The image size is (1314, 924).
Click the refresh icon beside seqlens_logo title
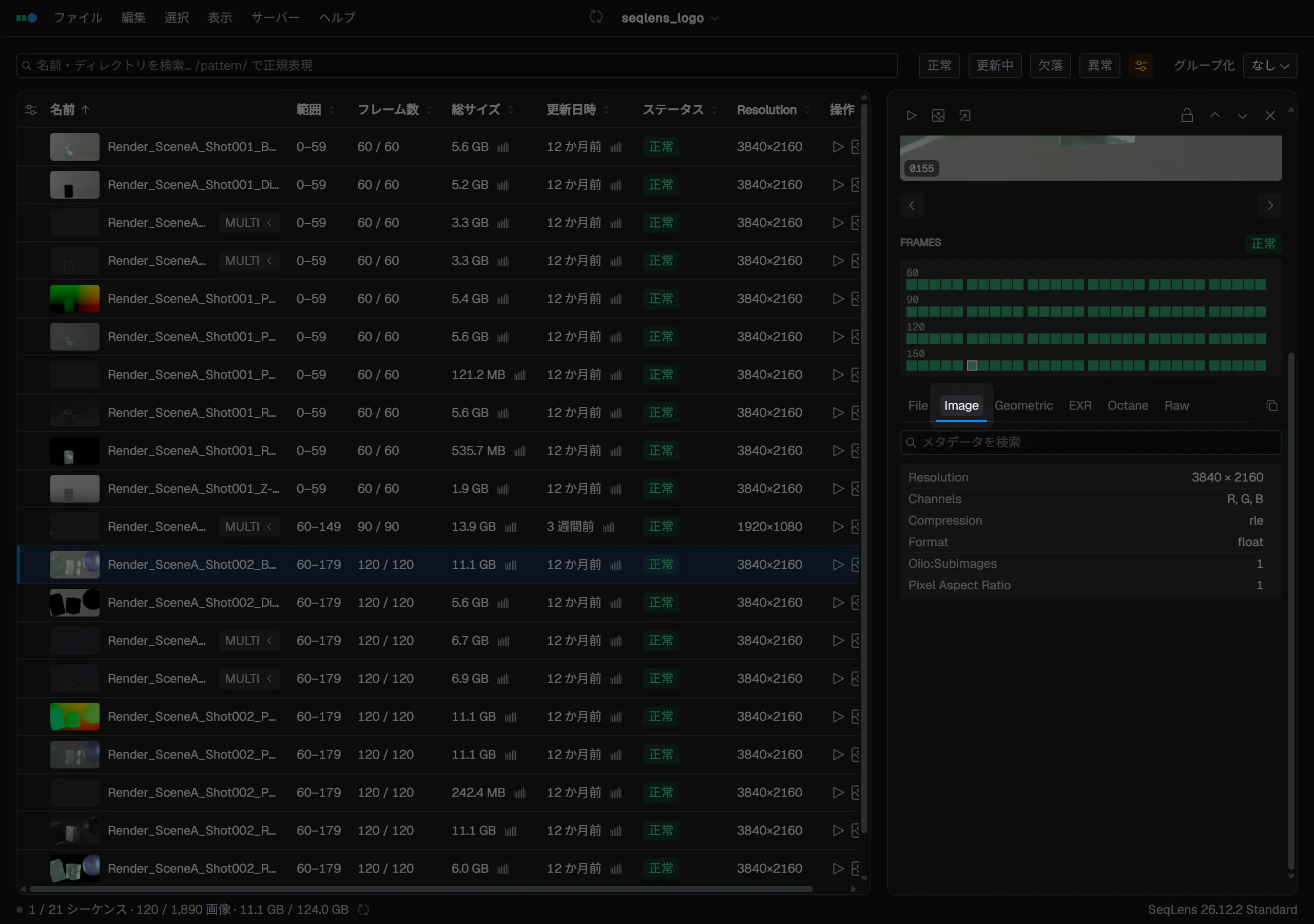click(x=596, y=17)
